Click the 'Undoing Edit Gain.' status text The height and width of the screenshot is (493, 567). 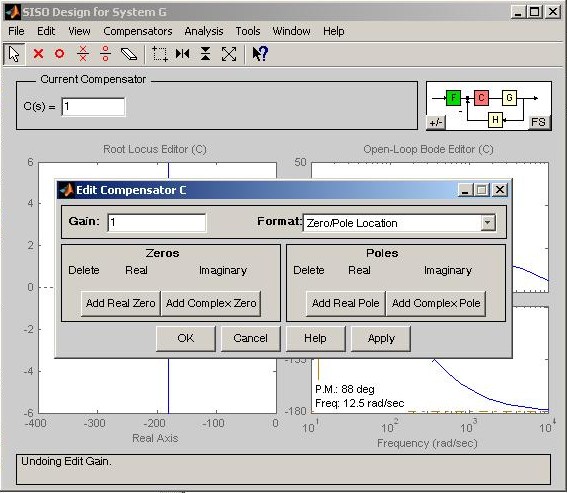66,462
